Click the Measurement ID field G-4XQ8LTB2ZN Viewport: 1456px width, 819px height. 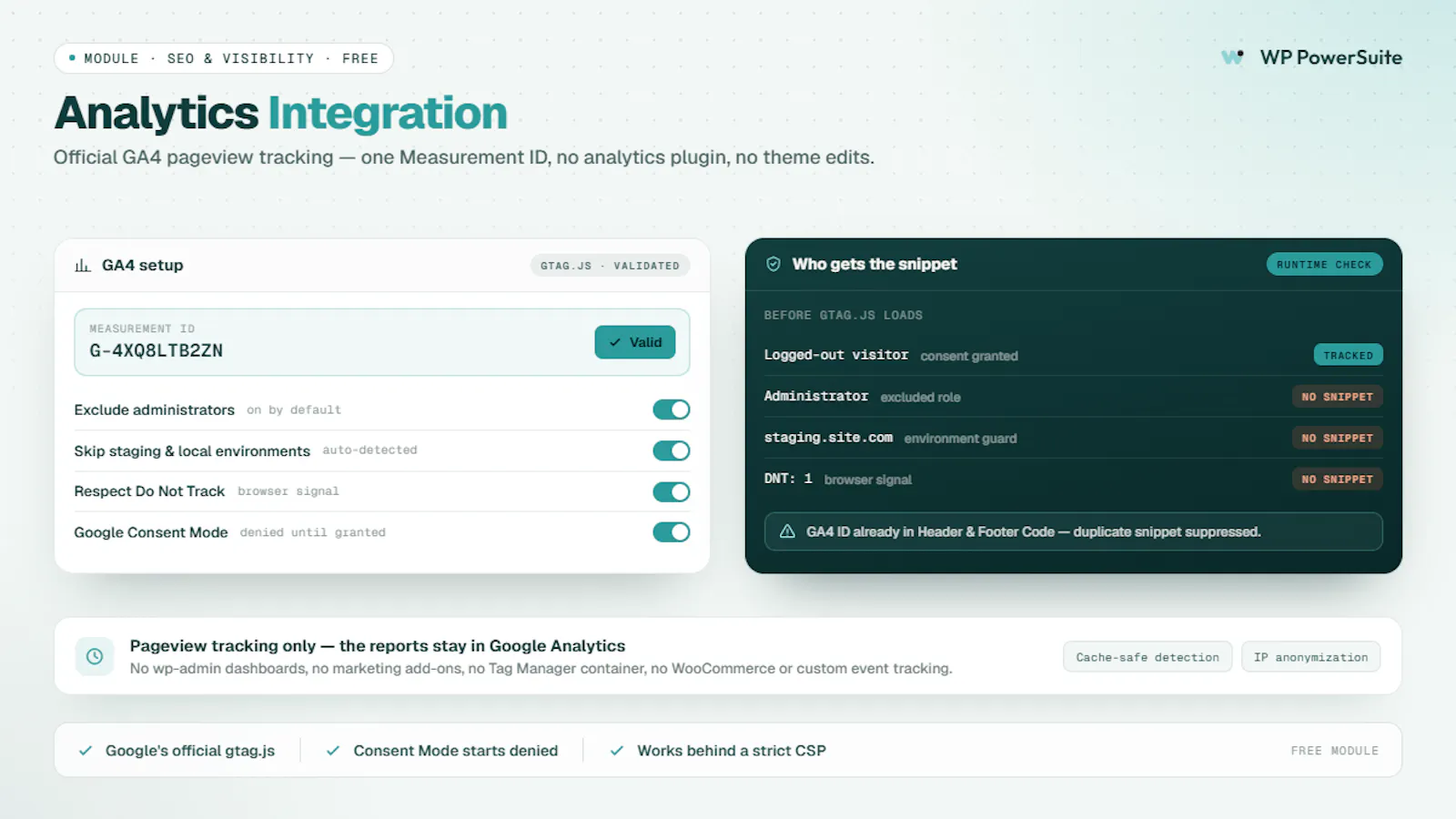[x=382, y=342]
